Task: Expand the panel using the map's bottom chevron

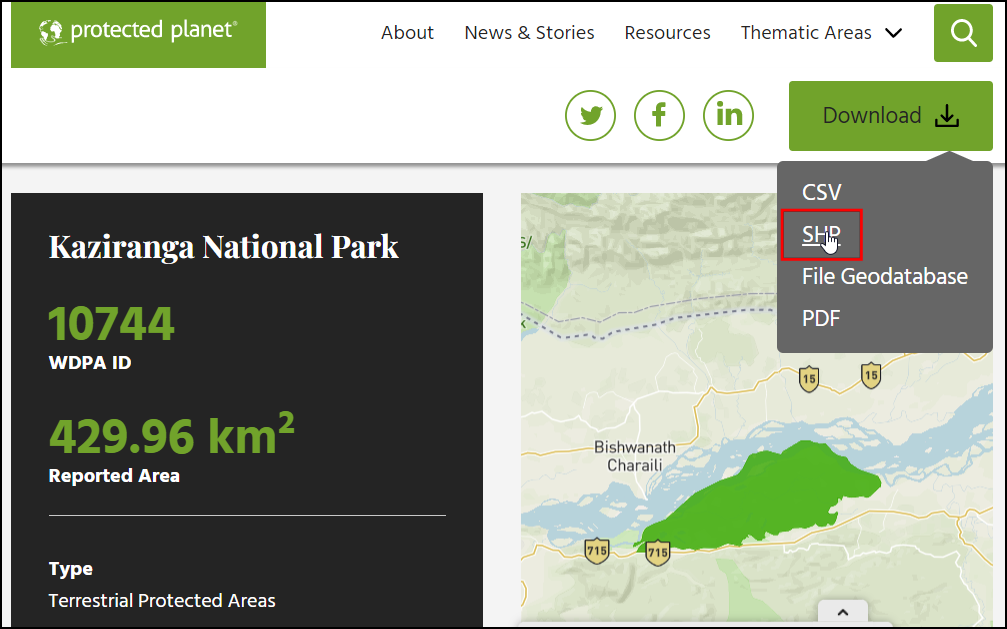Action: [842, 612]
